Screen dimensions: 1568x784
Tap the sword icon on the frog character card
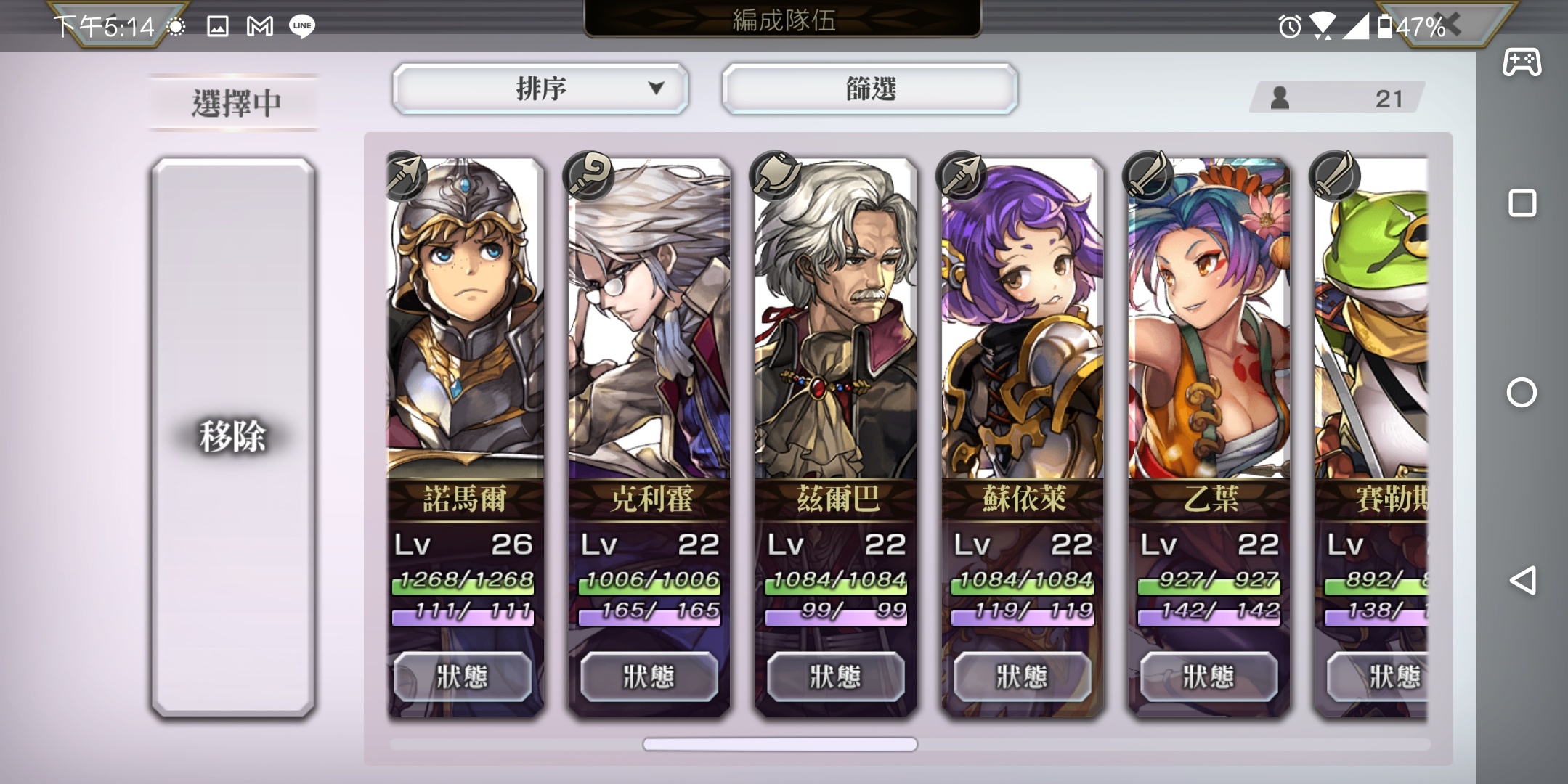(1335, 175)
